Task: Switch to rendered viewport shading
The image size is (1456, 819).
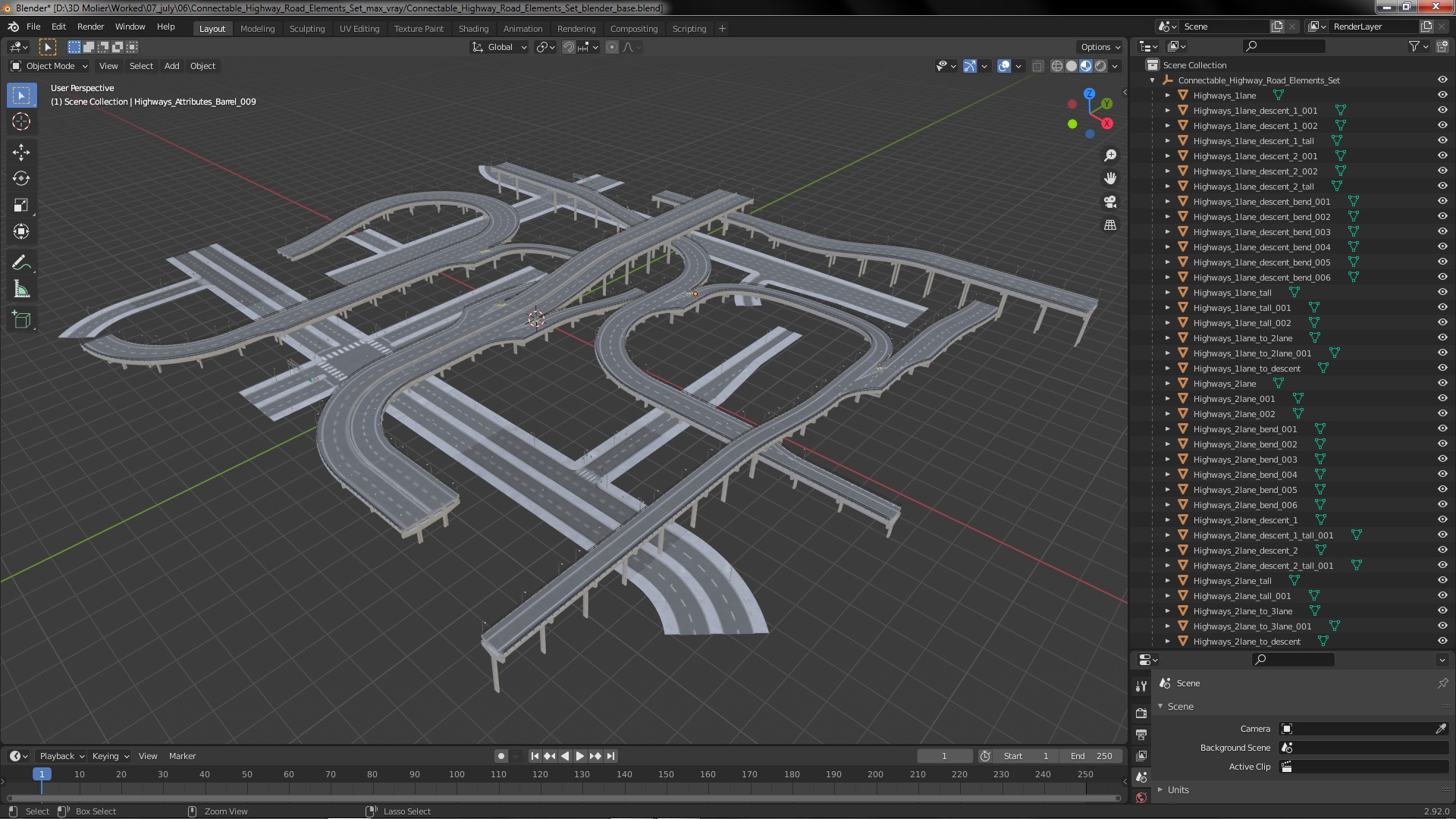Action: tap(1100, 66)
